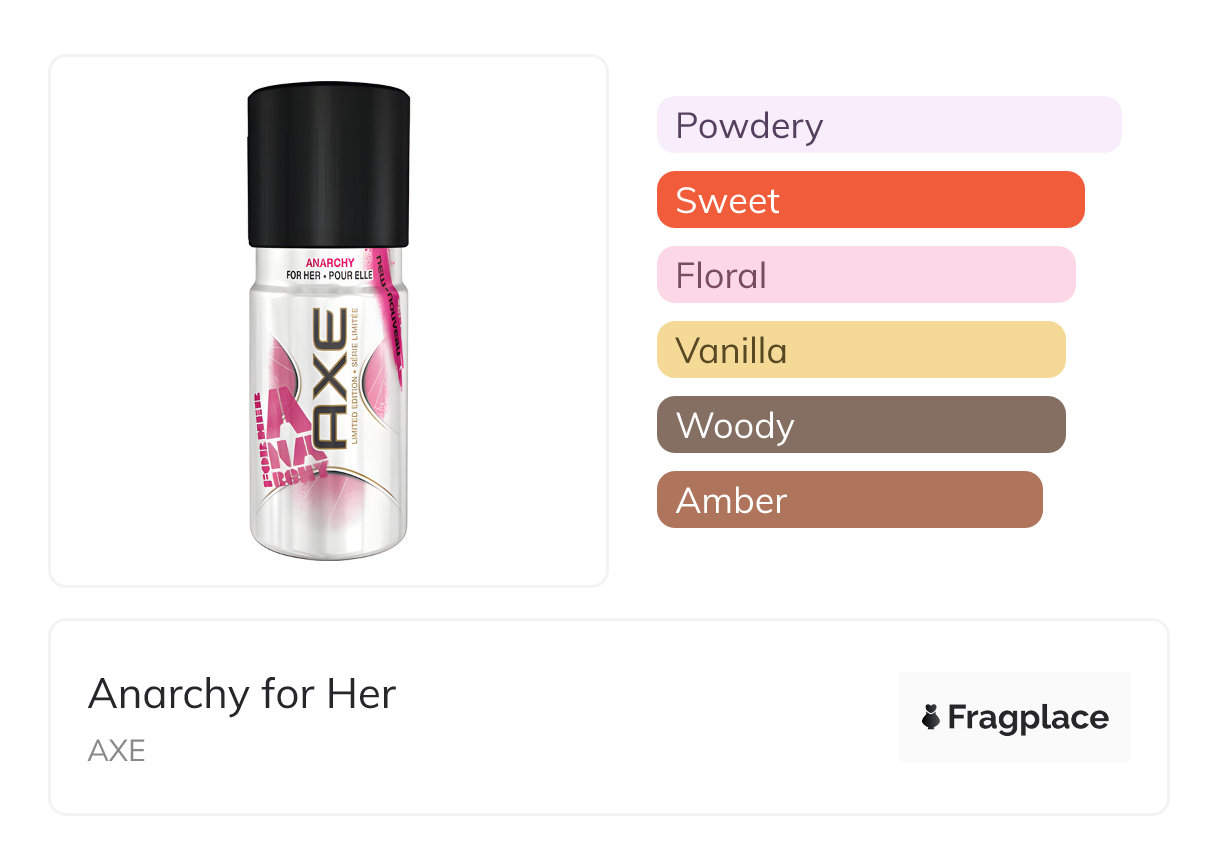Click the Fragplace perfume bottle logo icon
This screenshot has height=864, width=1218.
[x=931, y=717]
